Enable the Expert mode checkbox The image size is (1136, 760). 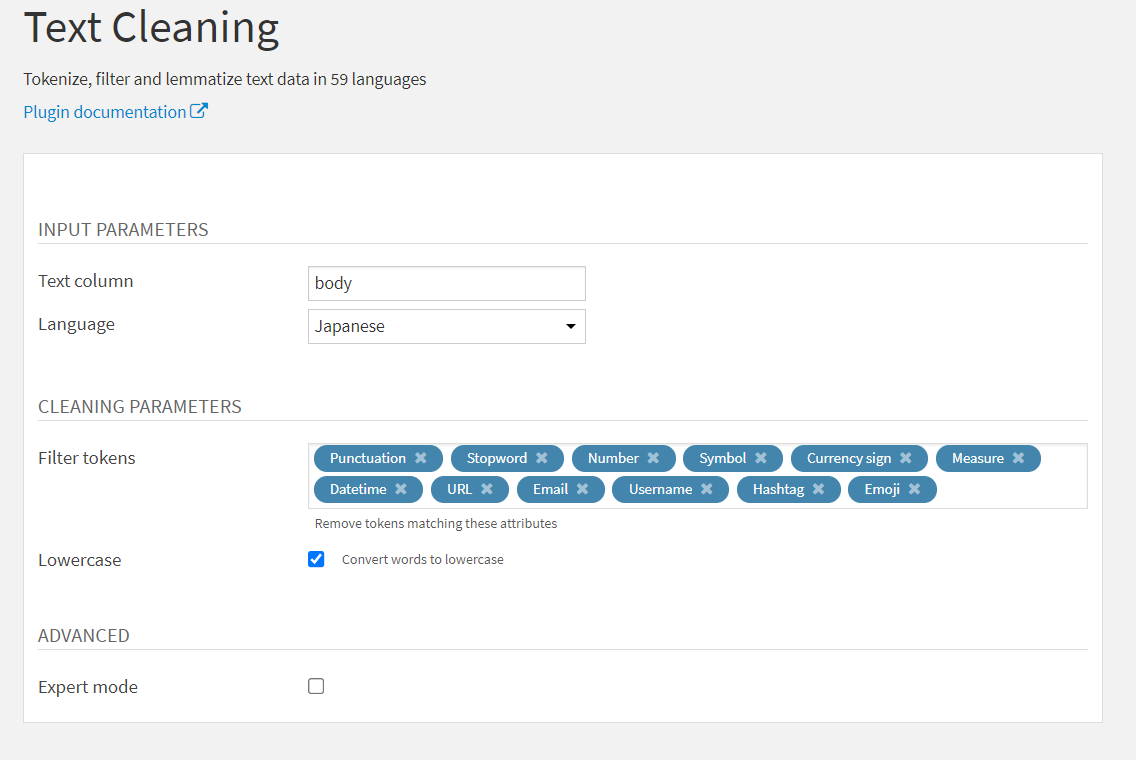click(316, 686)
